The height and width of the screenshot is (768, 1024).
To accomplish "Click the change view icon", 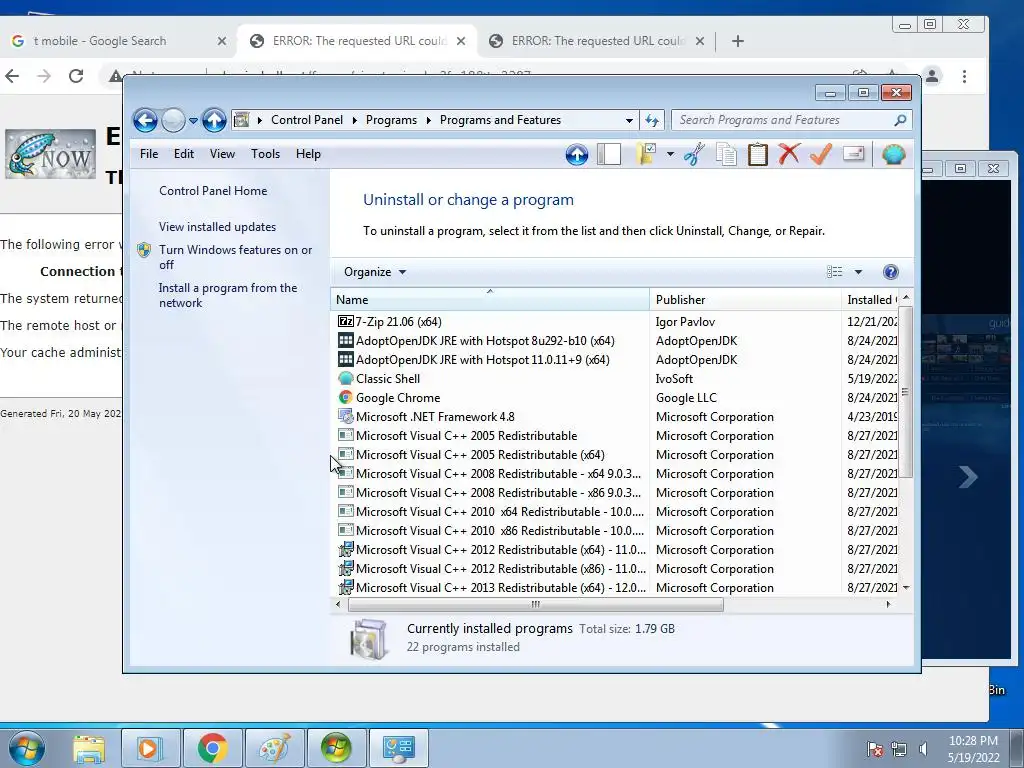I will pos(835,272).
